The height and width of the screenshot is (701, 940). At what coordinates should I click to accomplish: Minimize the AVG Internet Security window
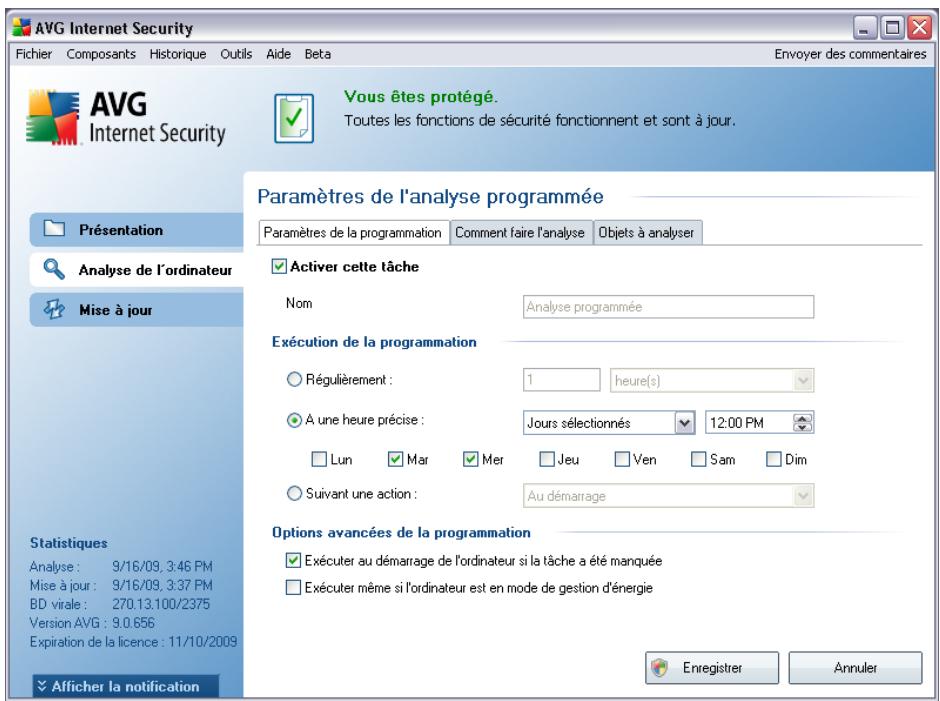(864, 28)
